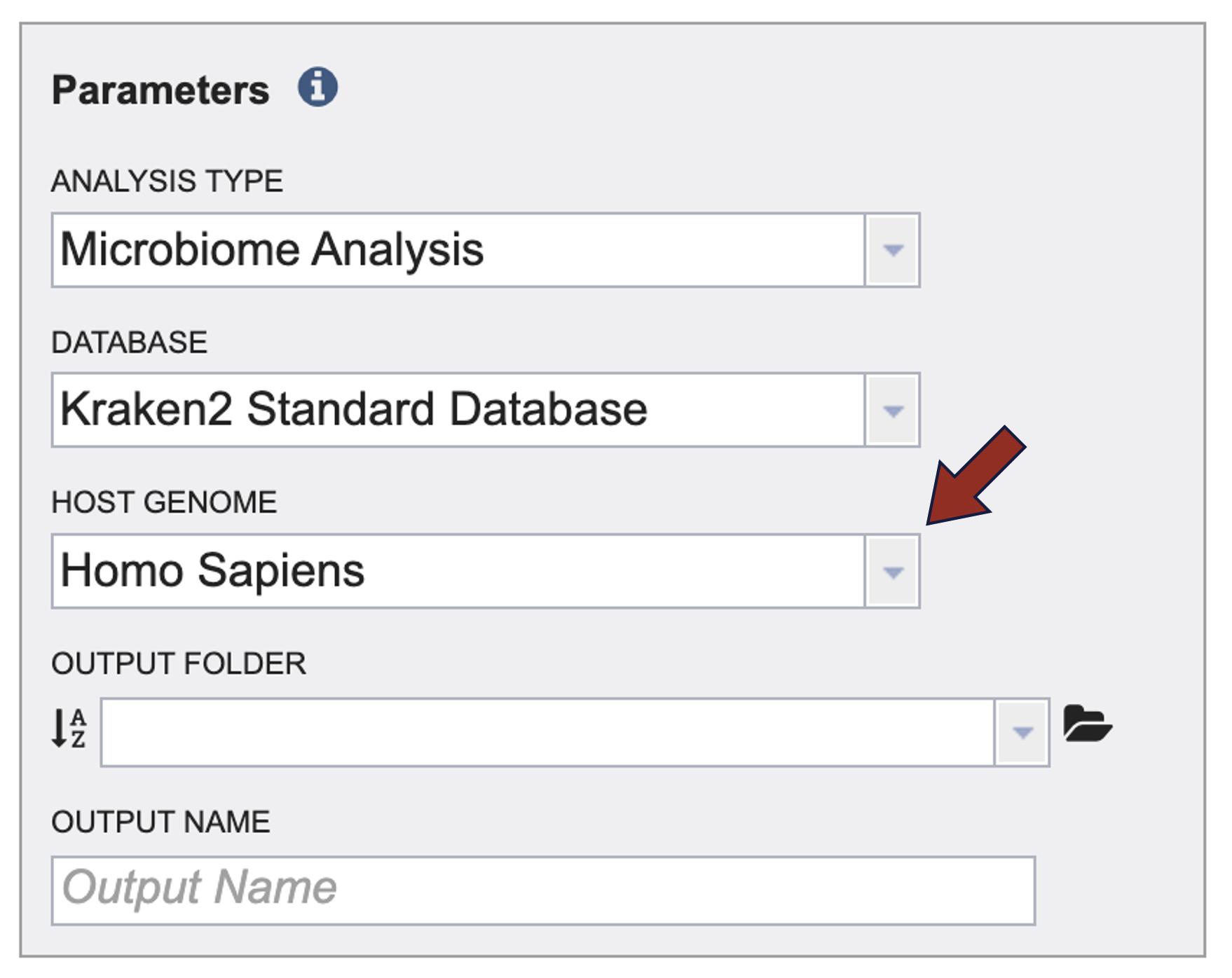Viewport: 1232px width, 978px height.
Task: Open the folder browser icon
Action: pos(1087,724)
